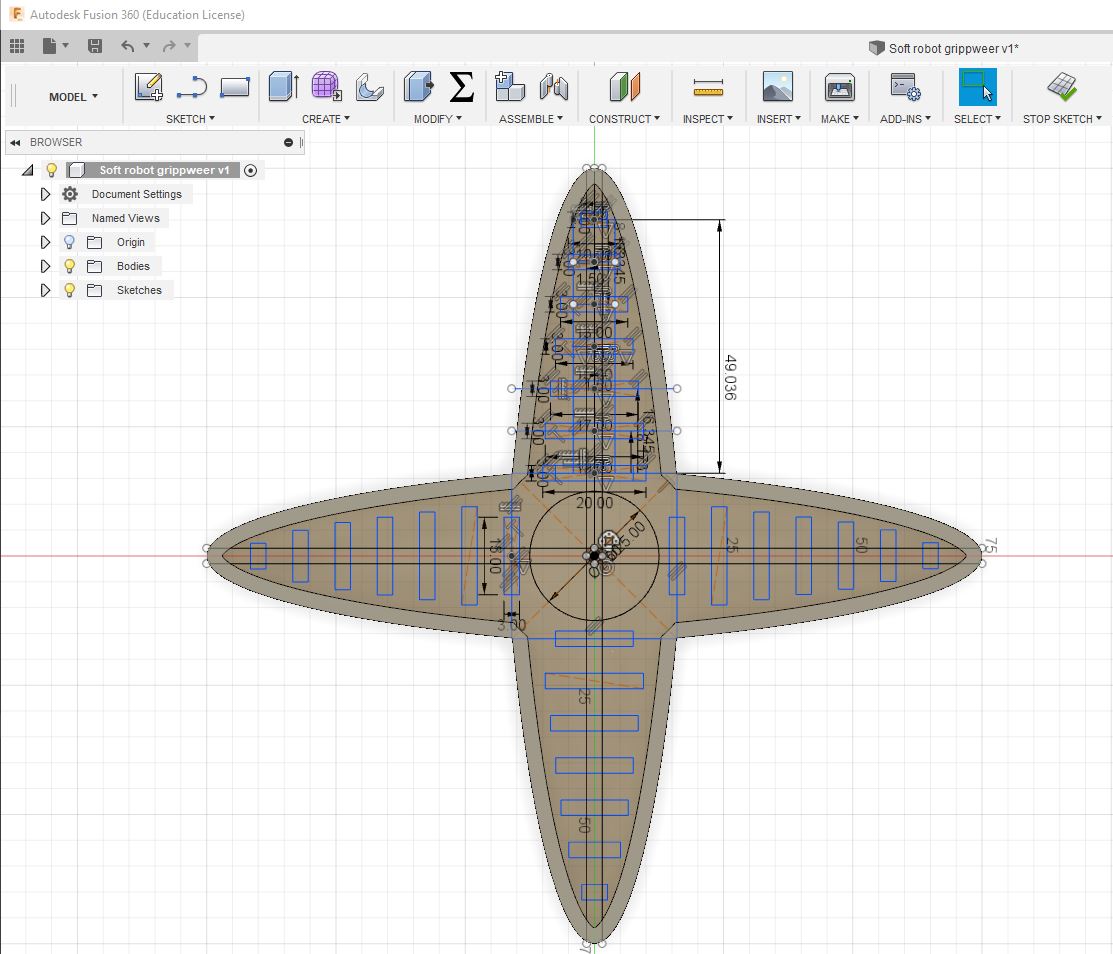Toggle visibility lightbulb for Bodies folder
The width and height of the screenshot is (1113, 954).
tap(70, 266)
